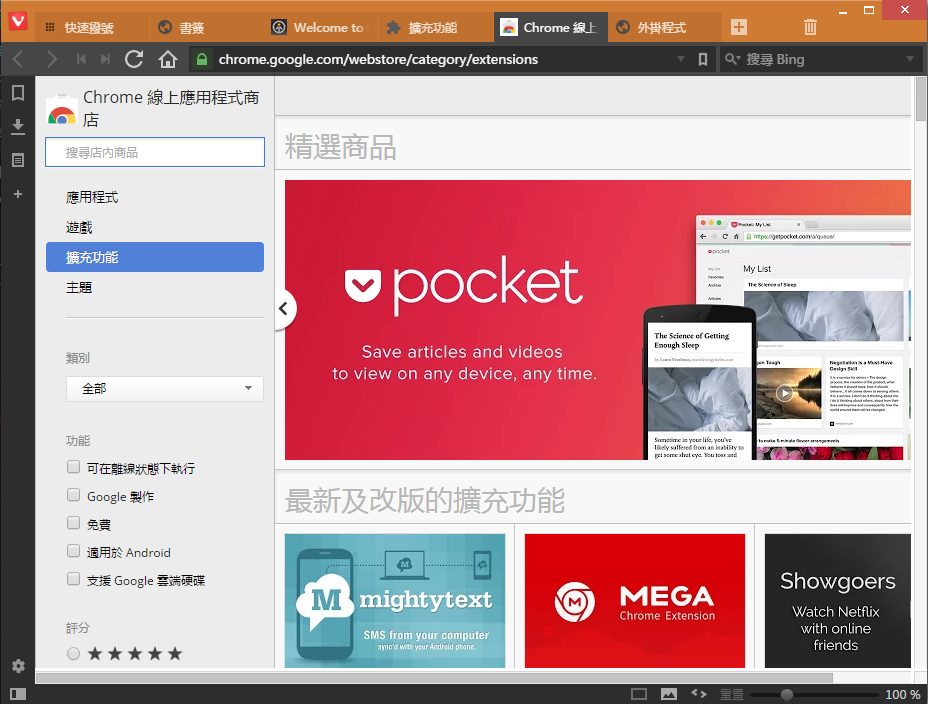928x704 pixels.
Task: Open the Vivaldi menu icon
Action: 18,22
